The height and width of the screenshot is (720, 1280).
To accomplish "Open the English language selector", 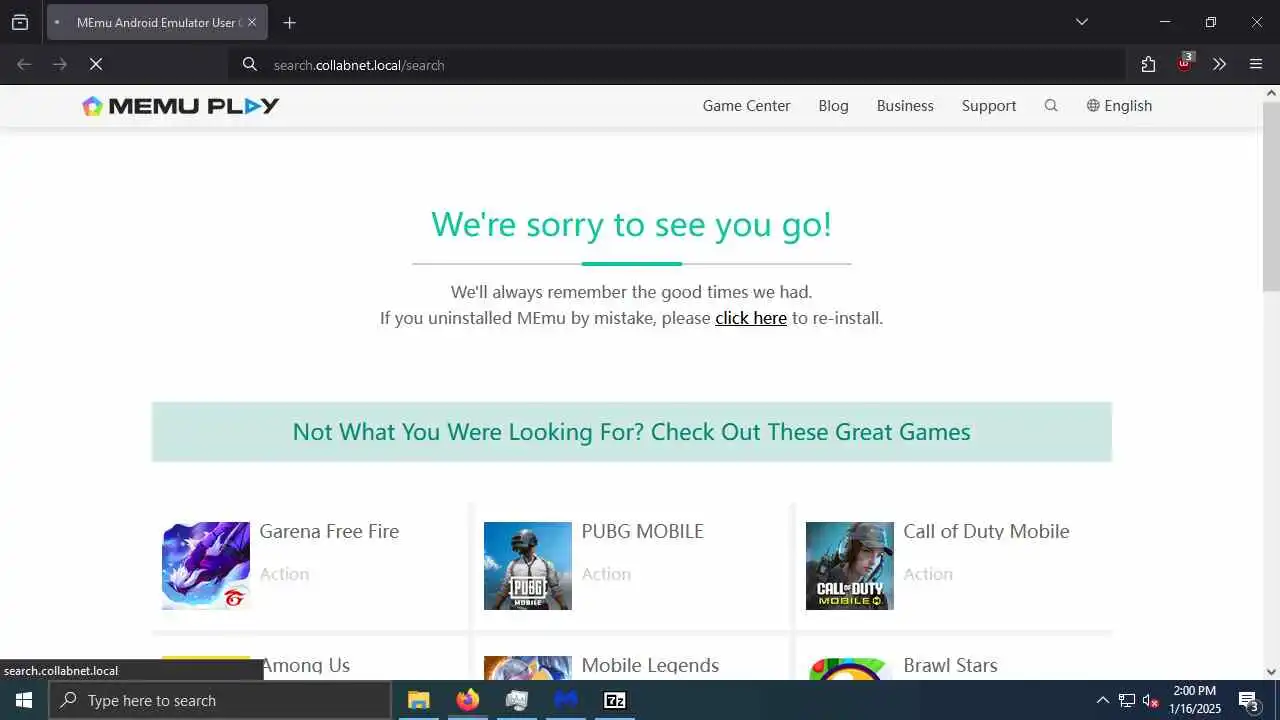I will click(x=1120, y=106).
